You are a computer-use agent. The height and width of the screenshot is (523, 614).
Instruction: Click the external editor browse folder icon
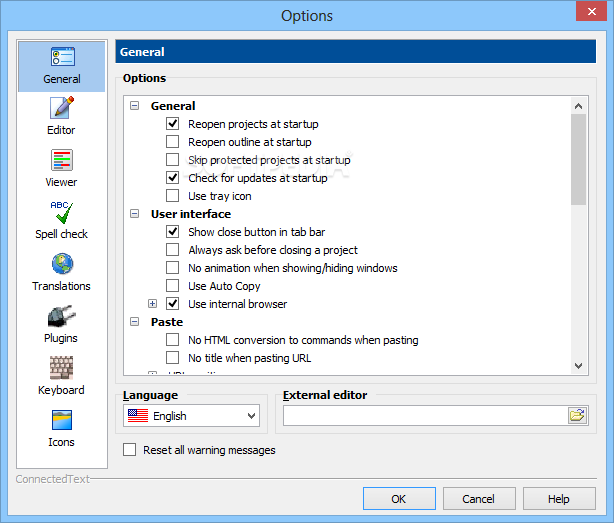[x=577, y=415]
